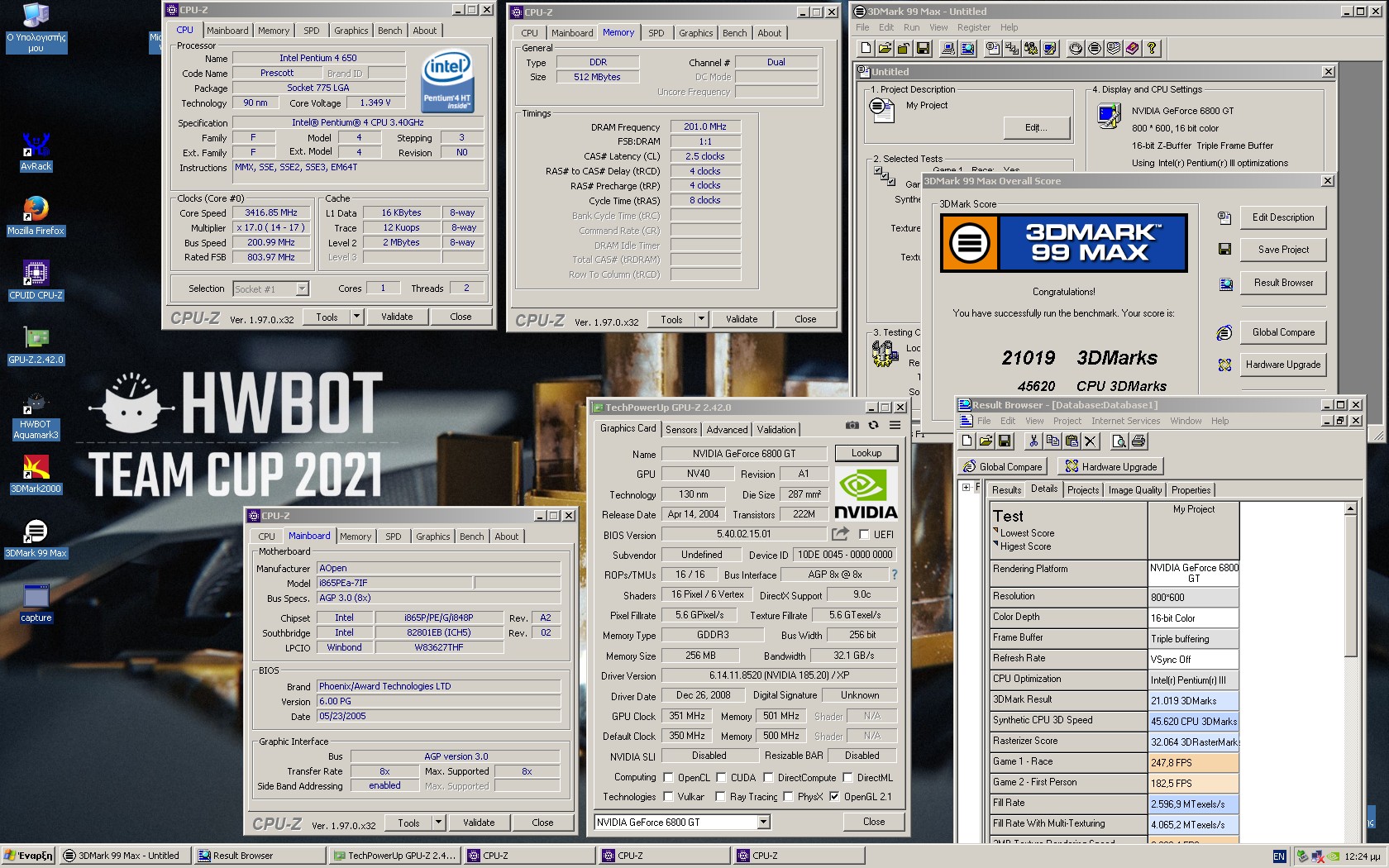Click the copy icon in Result Browser toolbar

tap(1052, 441)
